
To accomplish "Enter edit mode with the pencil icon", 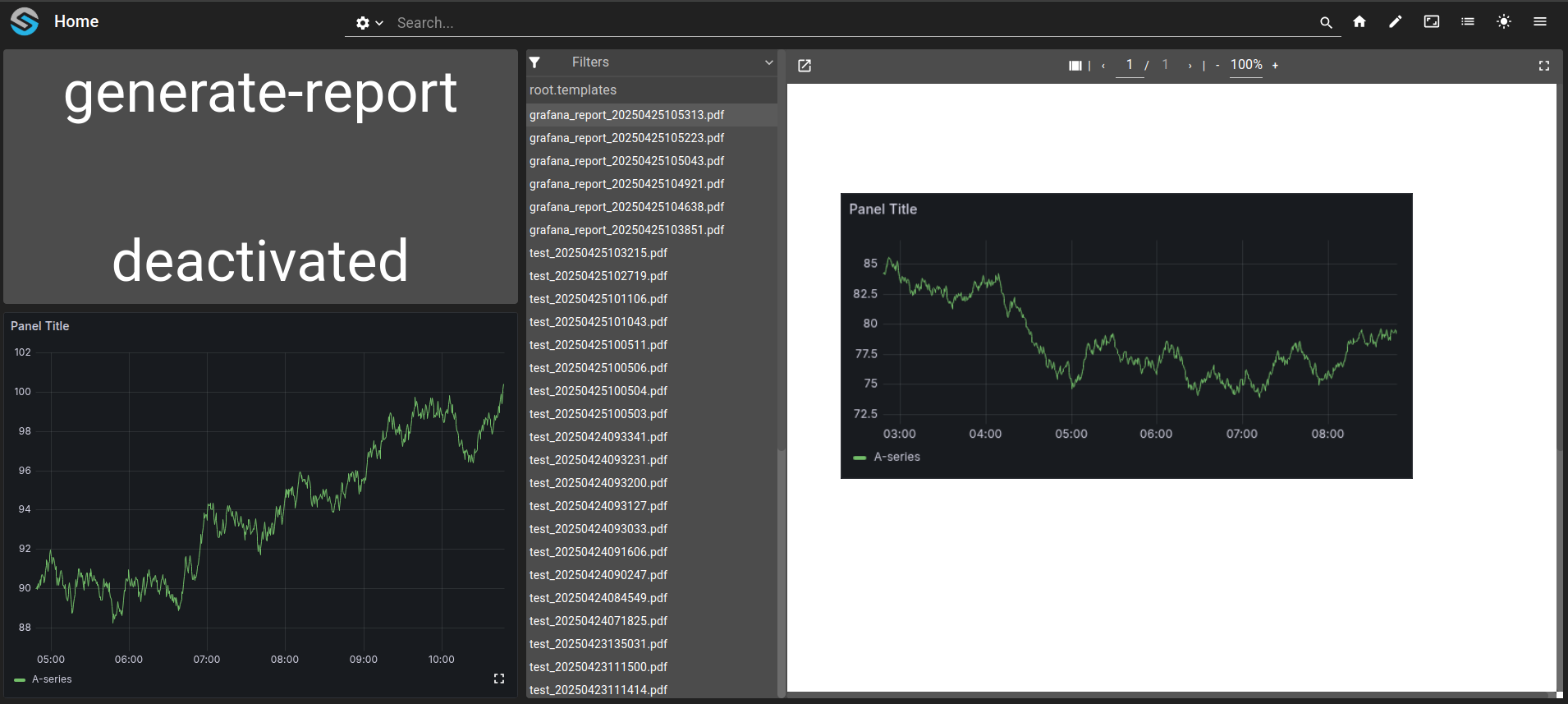I will tap(1396, 21).
